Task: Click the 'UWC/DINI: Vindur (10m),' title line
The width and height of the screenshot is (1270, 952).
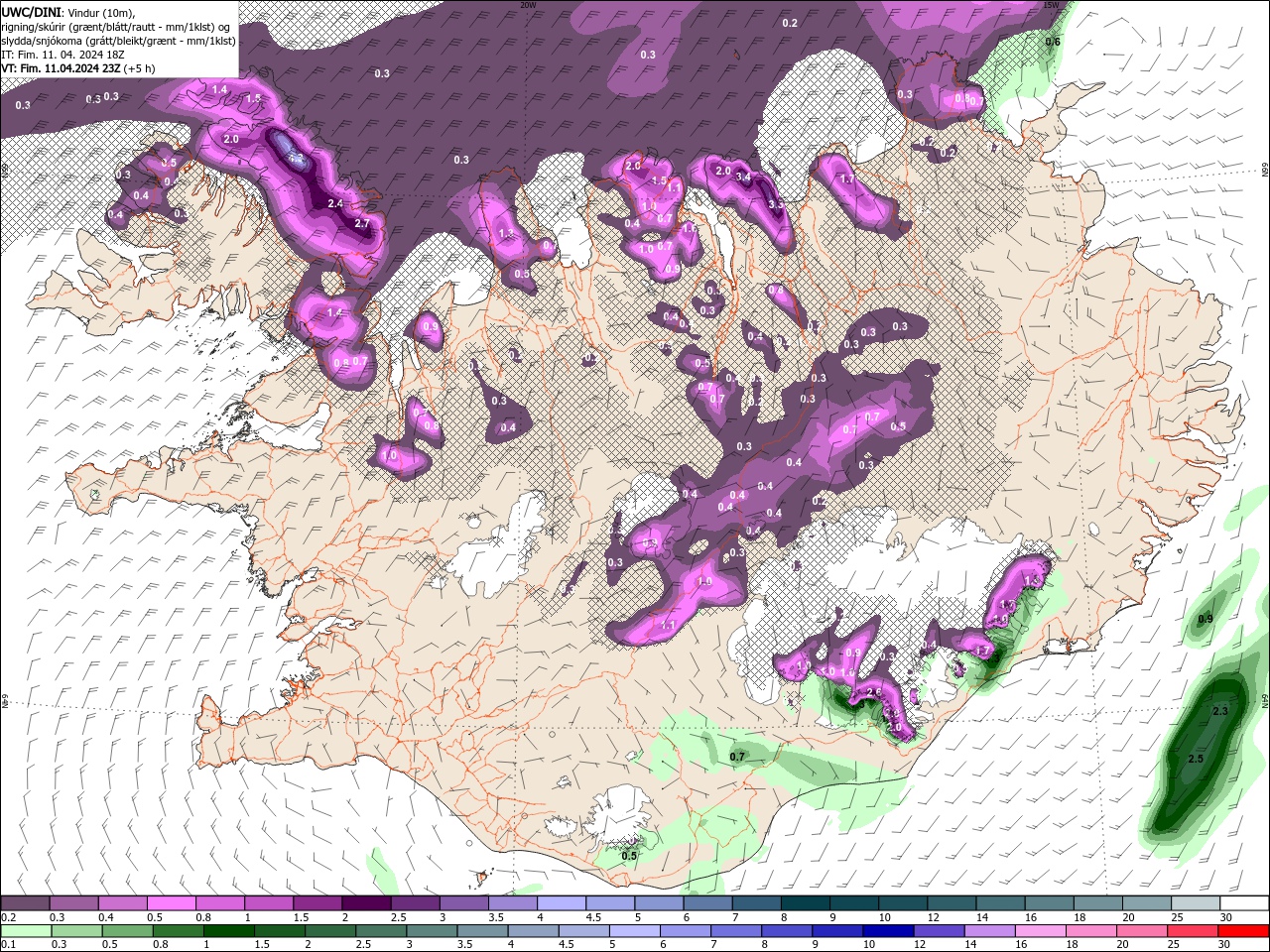Action: 66,12
